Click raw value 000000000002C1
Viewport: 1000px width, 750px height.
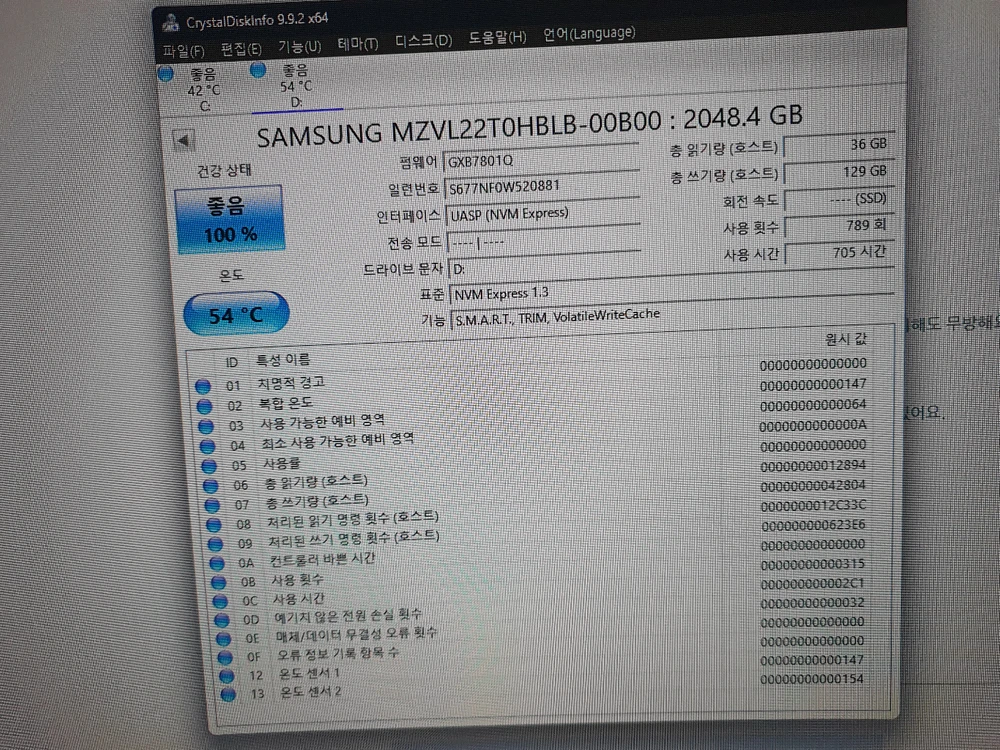click(812, 583)
